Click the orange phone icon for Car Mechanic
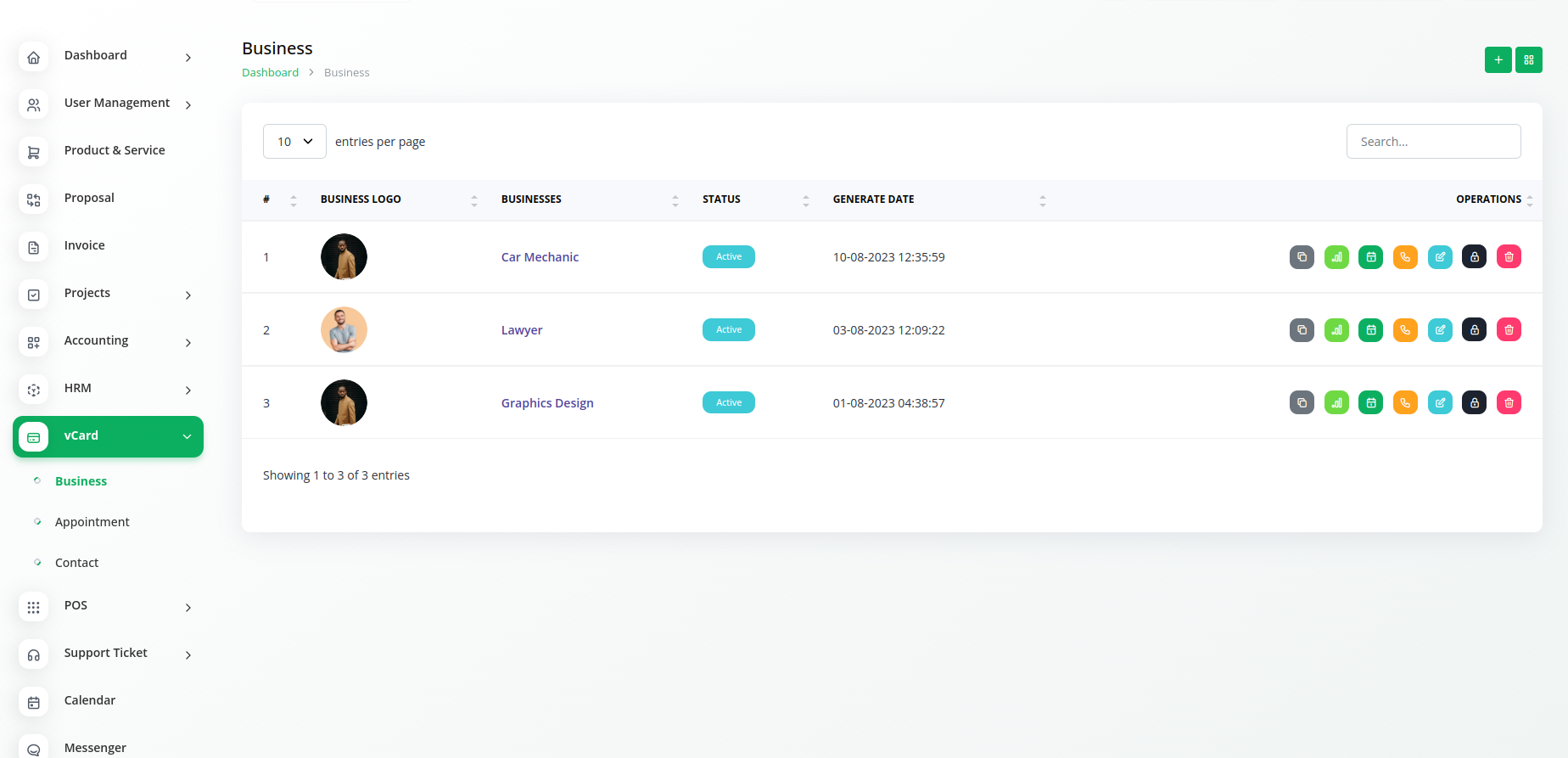The width and height of the screenshot is (1568, 758). [x=1405, y=257]
